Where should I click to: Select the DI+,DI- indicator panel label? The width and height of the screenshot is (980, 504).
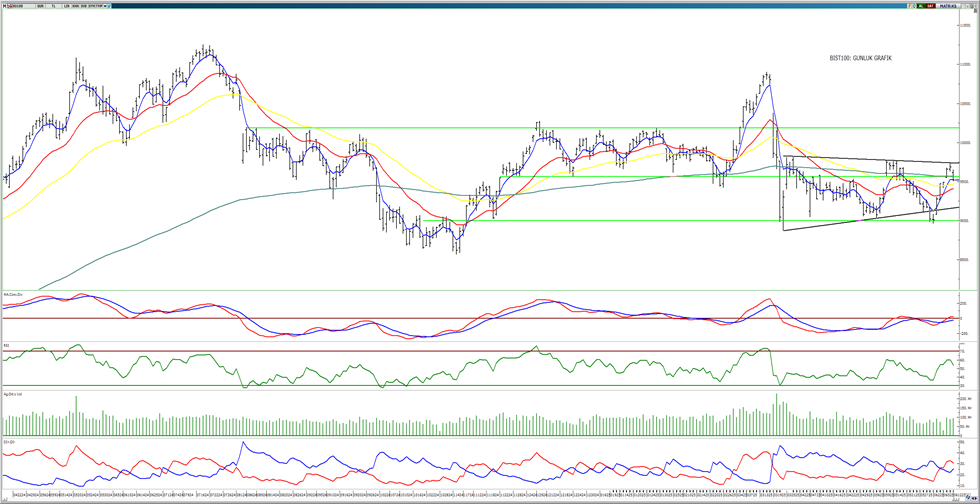click(x=9, y=440)
